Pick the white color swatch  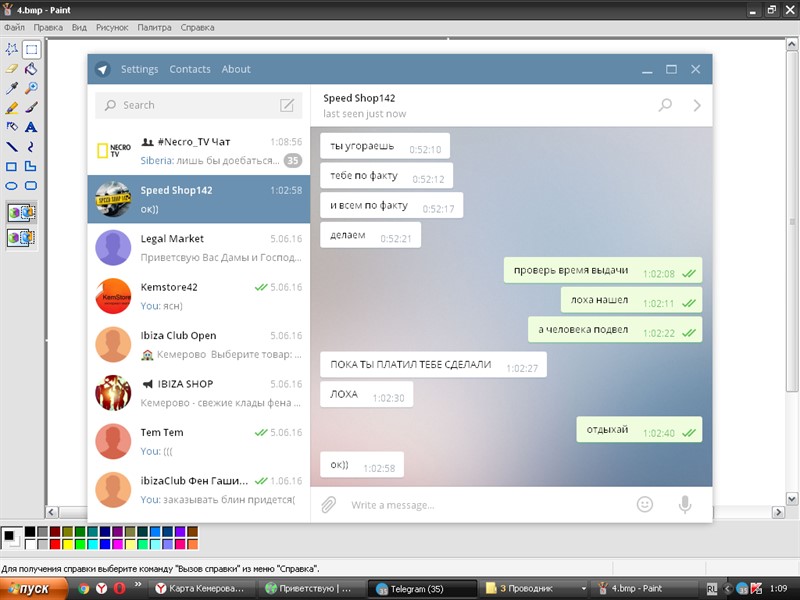30,544
